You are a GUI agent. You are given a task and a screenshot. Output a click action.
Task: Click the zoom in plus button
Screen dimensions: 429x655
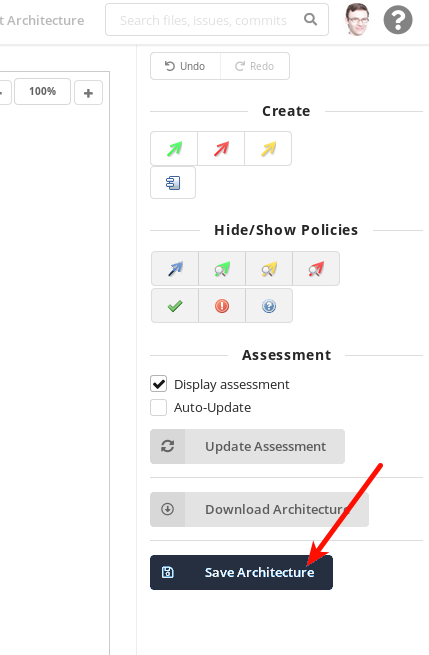(88, 93)
